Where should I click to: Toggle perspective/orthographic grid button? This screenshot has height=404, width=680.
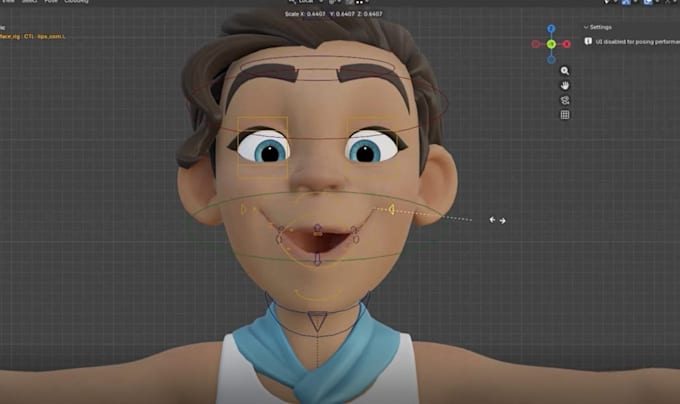tap(565, 115)
